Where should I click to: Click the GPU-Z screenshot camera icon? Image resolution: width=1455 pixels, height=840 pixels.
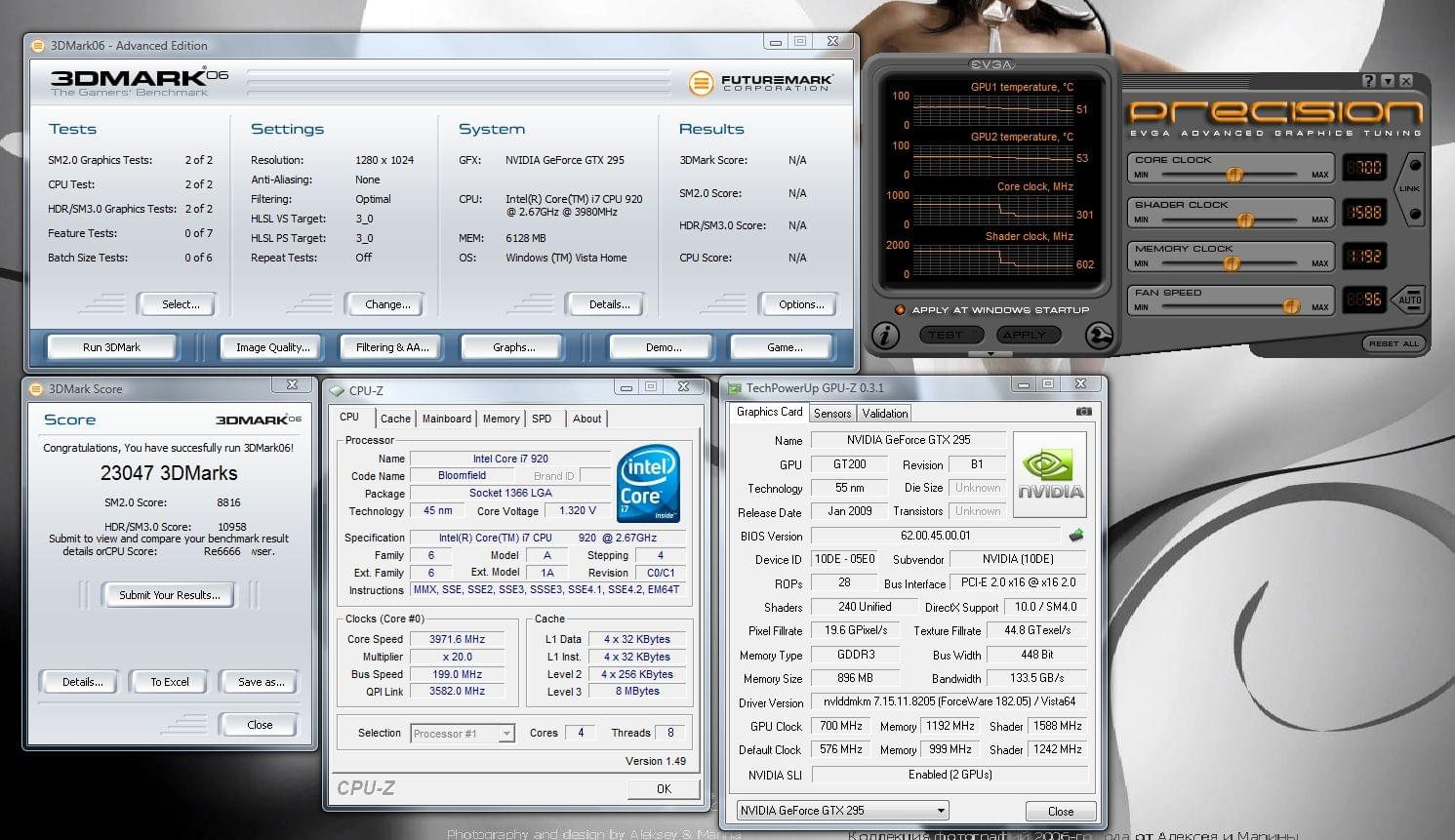click(1083, 412)
